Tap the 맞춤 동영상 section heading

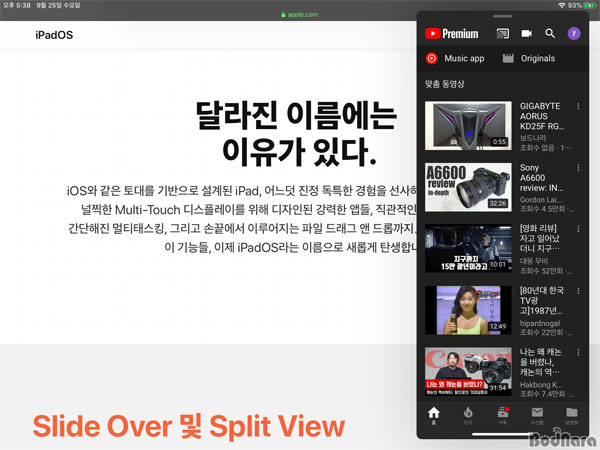(x=445, y=84)
